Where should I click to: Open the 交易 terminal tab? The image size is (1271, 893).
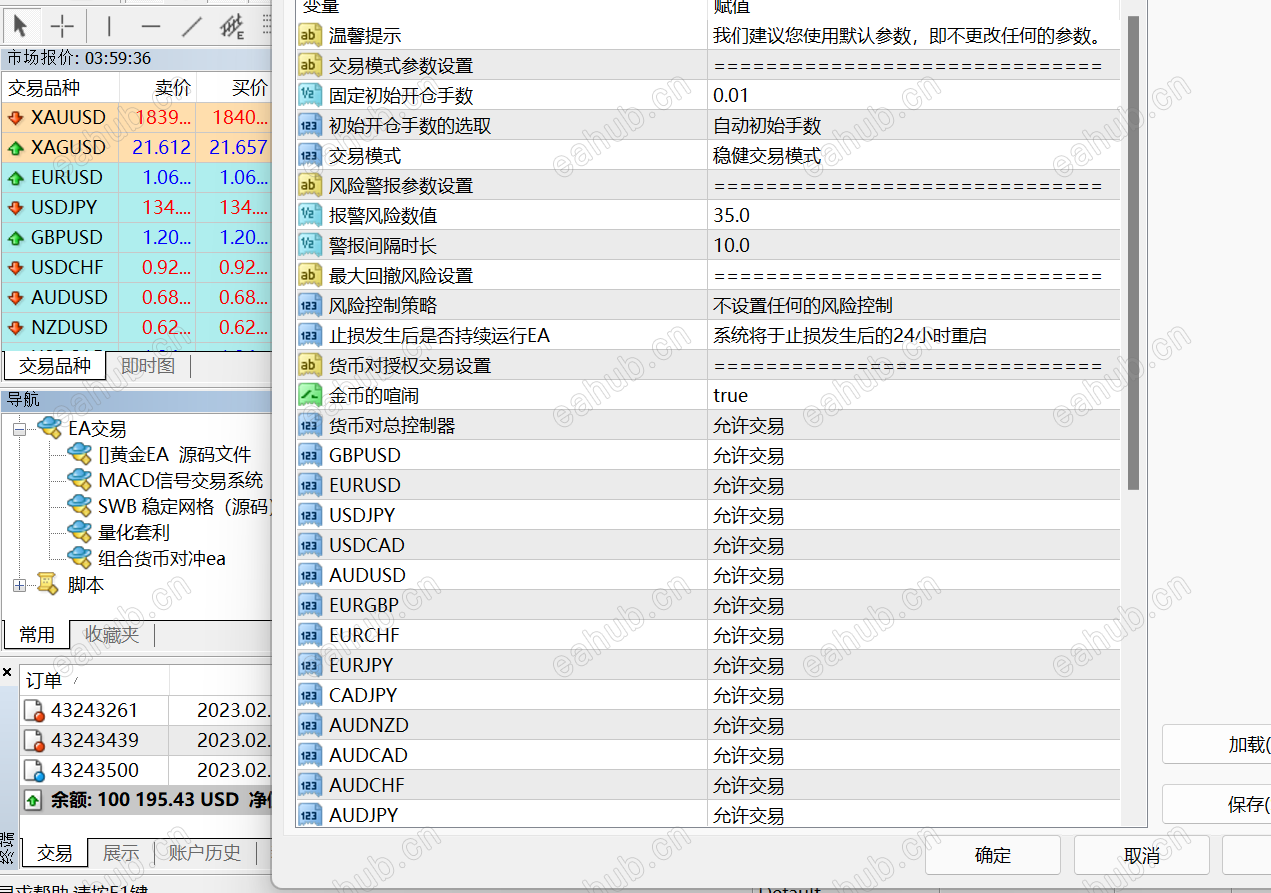point(55,853)
